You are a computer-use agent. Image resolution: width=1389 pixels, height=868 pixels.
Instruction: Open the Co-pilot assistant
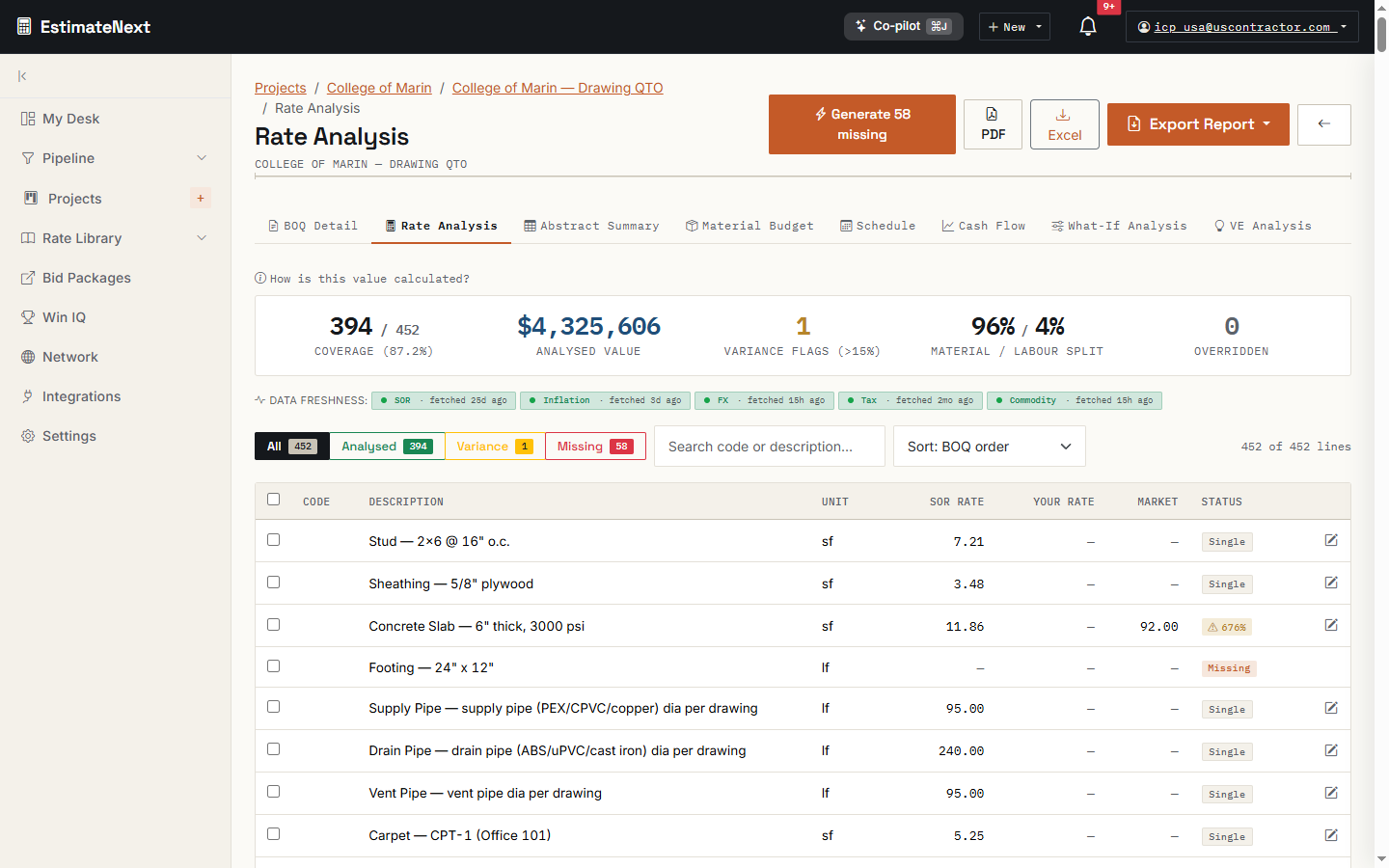pyautogui.click(x=904, y=27)
